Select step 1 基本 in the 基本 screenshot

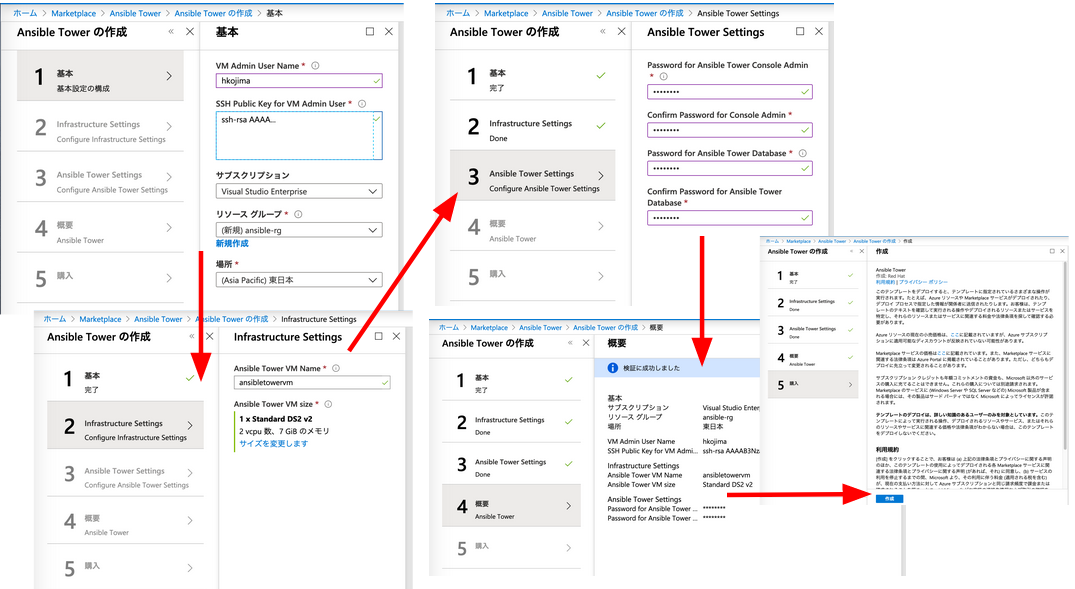[x=100, y=76]
